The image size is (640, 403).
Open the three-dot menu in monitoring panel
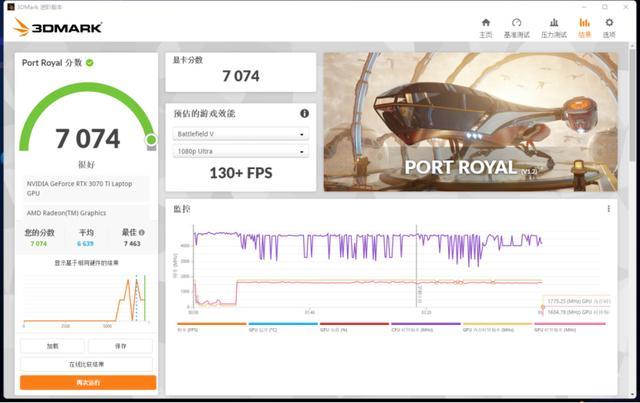[609, 209]
